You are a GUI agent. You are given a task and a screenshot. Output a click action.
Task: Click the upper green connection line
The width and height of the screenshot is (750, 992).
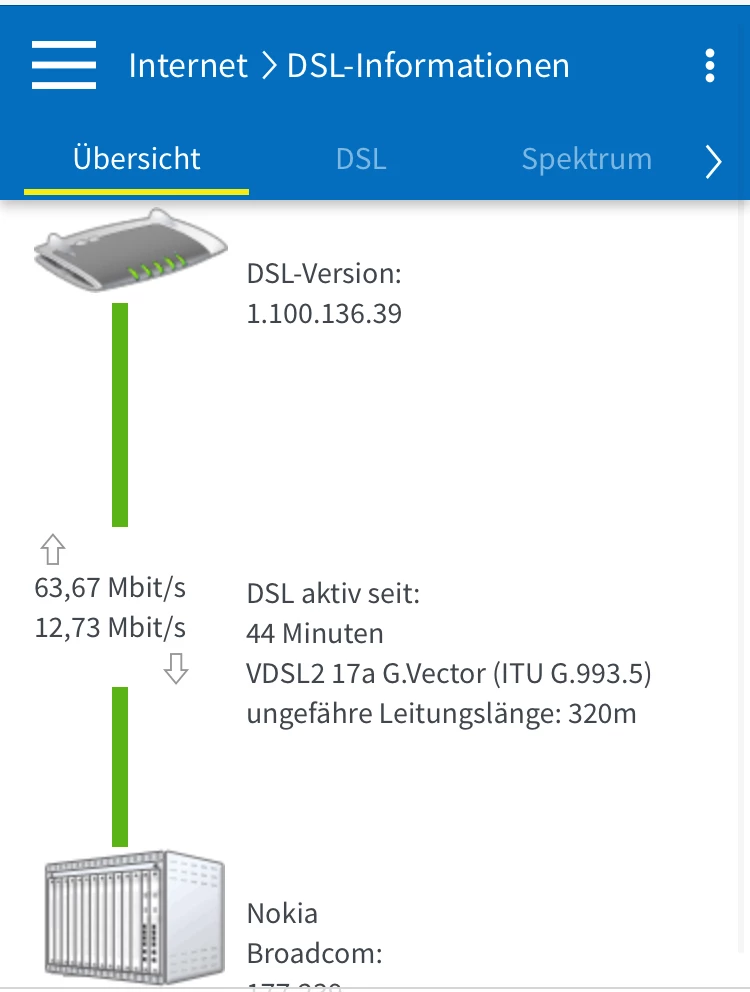(x=120, y=414)
